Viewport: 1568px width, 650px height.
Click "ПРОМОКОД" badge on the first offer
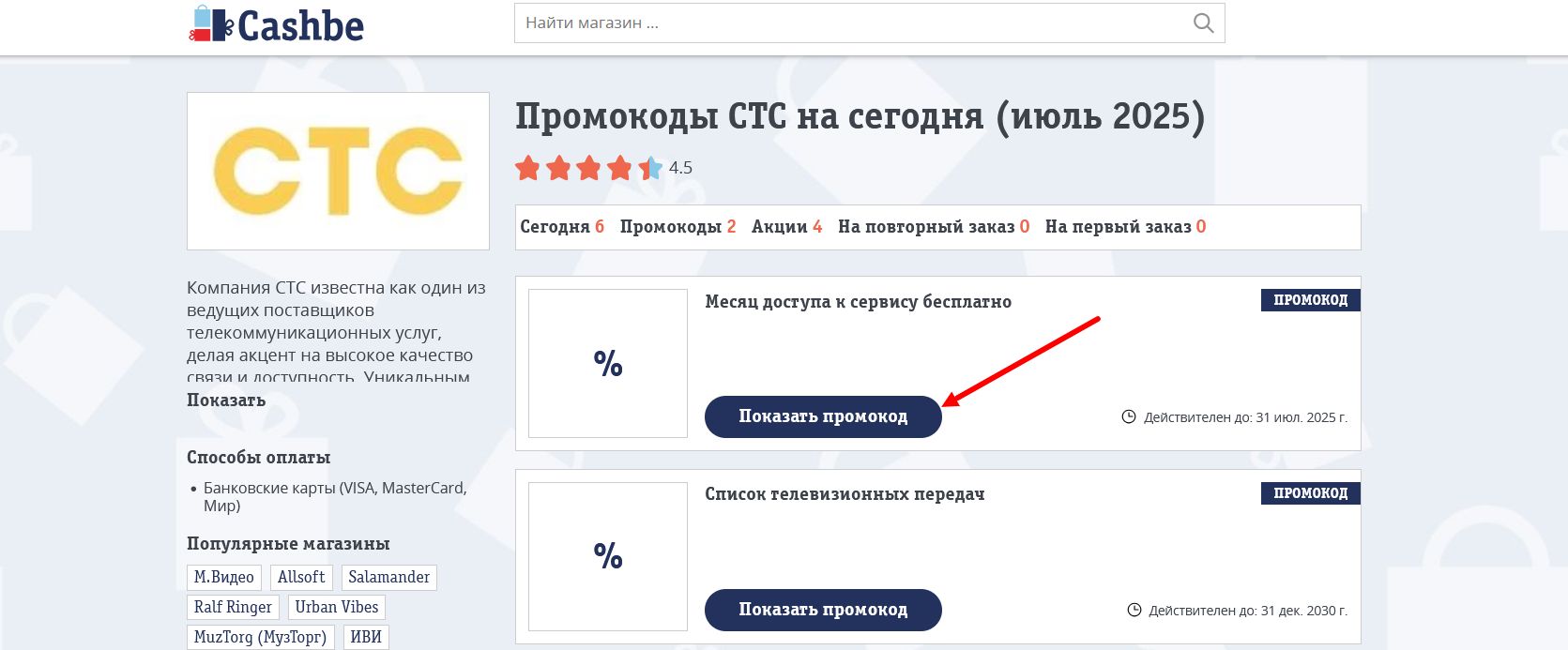[x=1311, y=300]
